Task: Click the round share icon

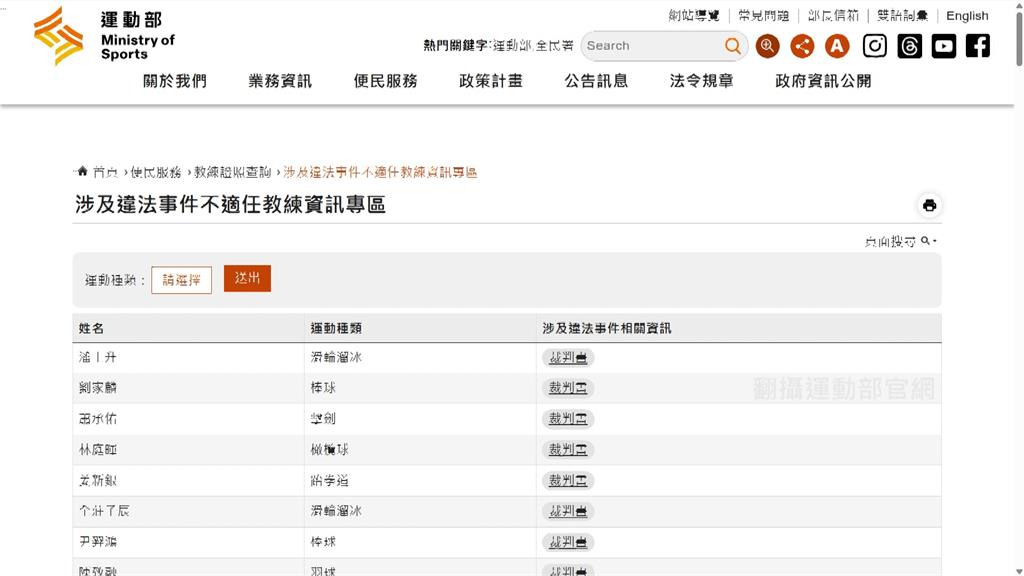Action: (x=802, y=46)
